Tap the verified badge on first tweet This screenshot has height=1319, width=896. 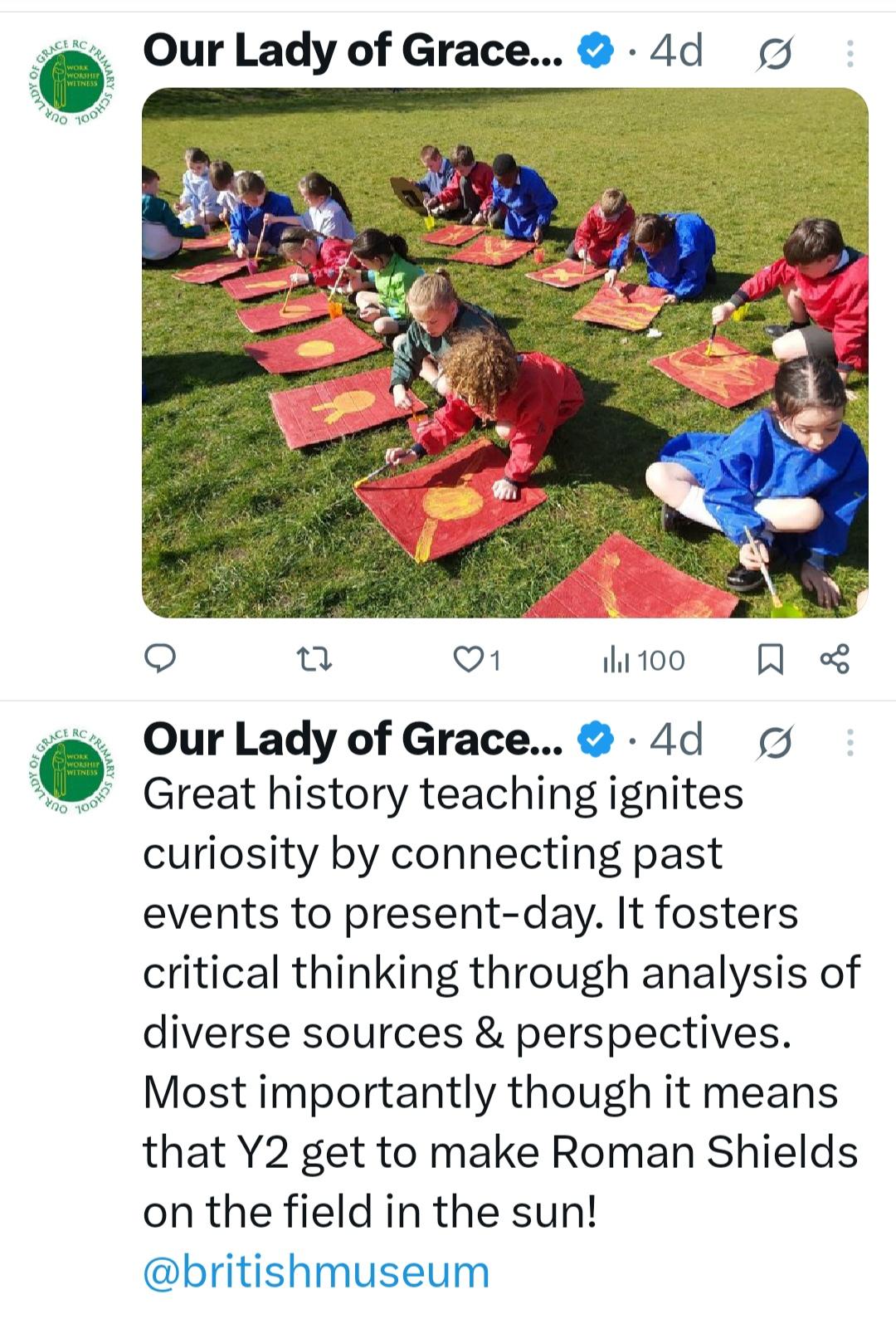[595, 52]
